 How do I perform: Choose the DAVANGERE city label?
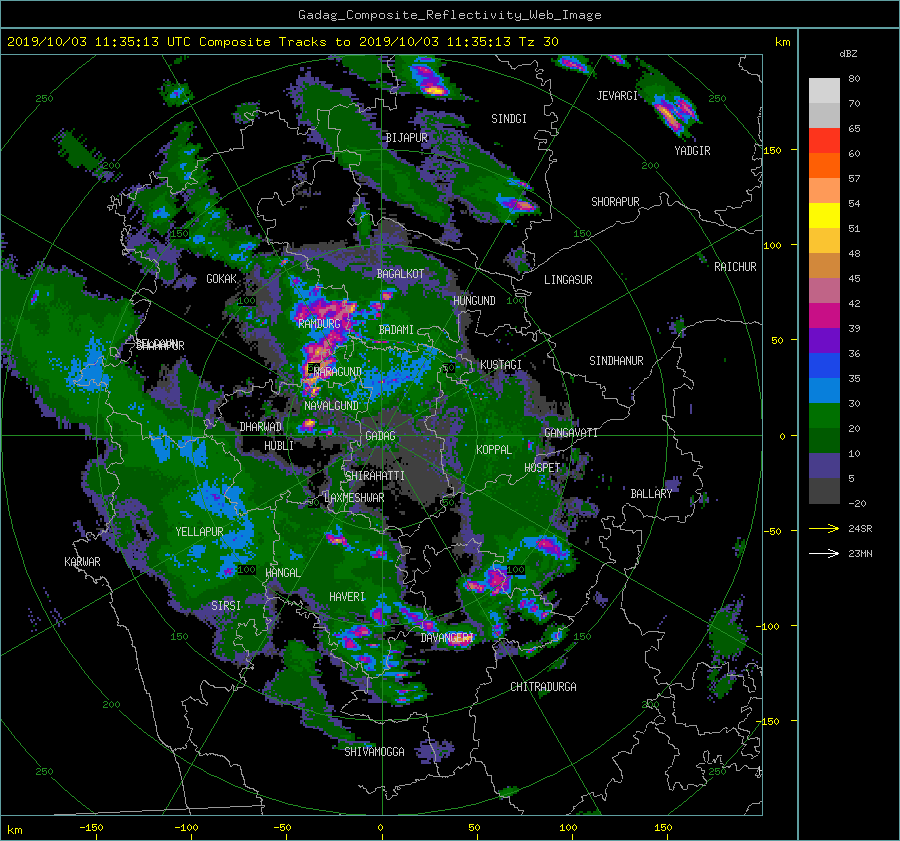[447, 638]
